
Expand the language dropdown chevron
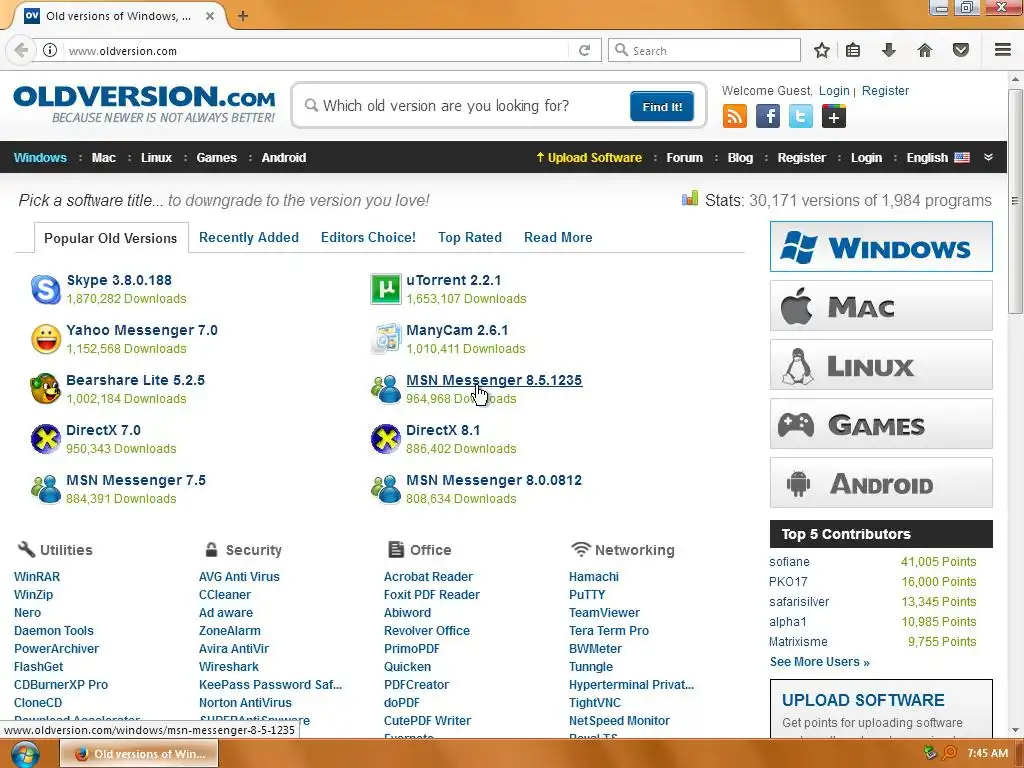coord(989,157)
